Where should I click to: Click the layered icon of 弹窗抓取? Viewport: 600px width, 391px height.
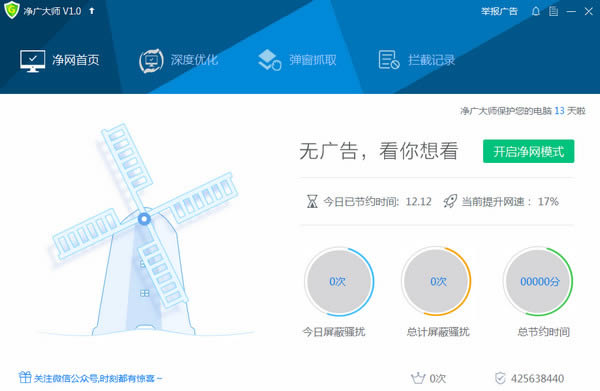point(269,60)
